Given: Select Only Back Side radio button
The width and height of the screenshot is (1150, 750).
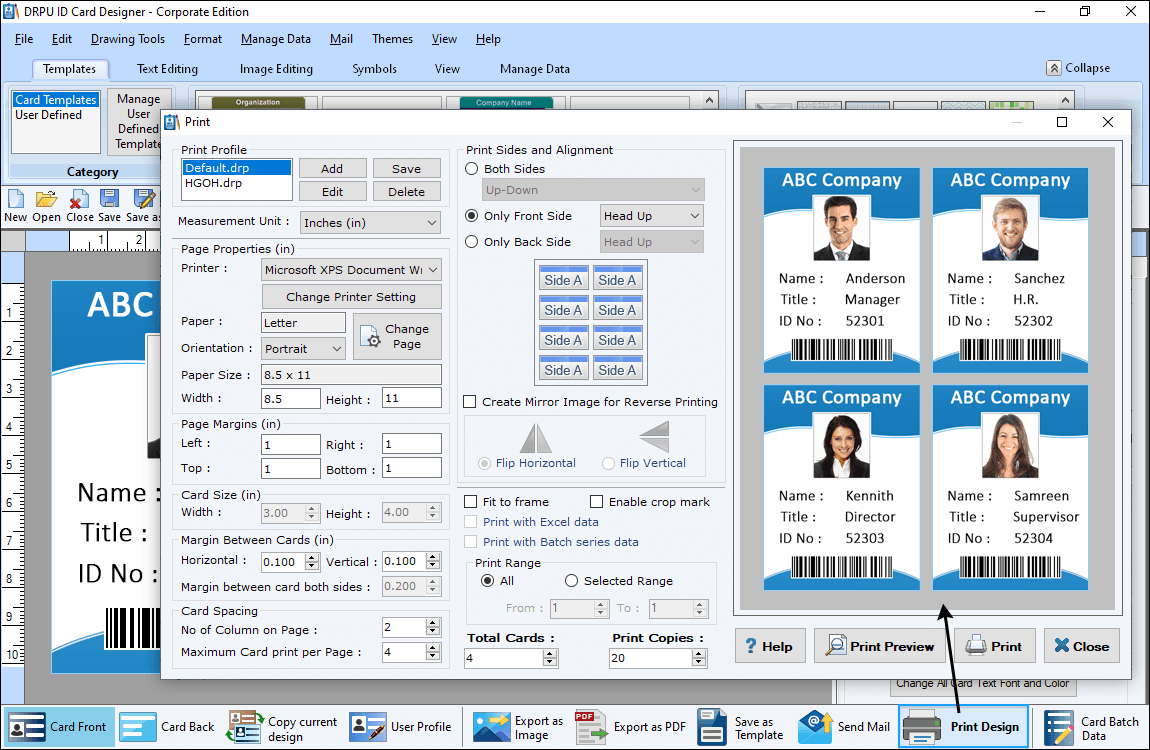Looking at the screenshot, I should [472, 242].
